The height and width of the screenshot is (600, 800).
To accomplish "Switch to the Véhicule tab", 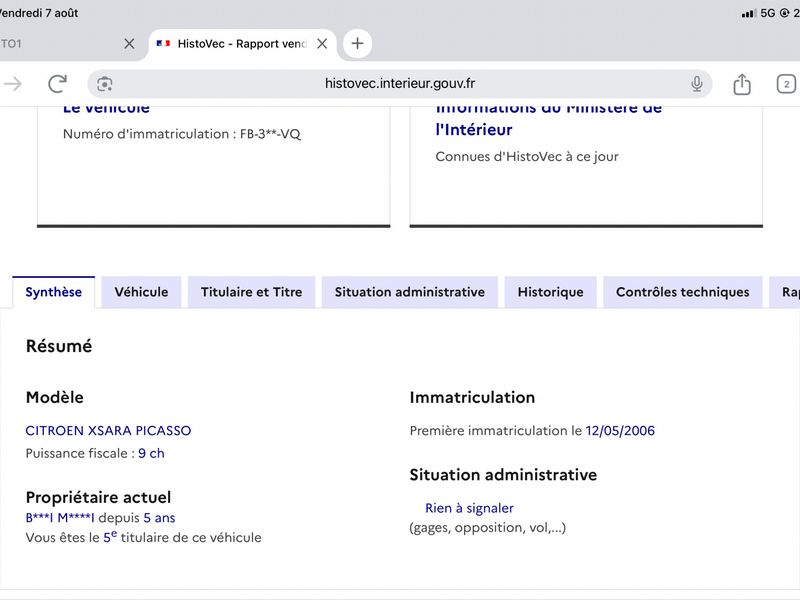I will point(141,292).
